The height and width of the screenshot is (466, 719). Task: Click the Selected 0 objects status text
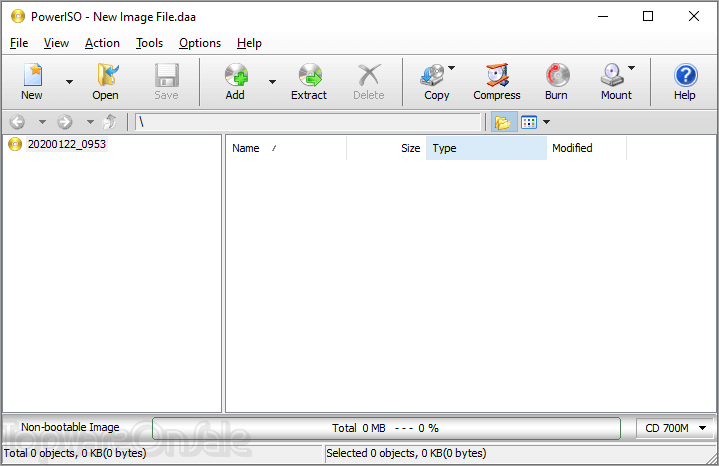(406, 453)
